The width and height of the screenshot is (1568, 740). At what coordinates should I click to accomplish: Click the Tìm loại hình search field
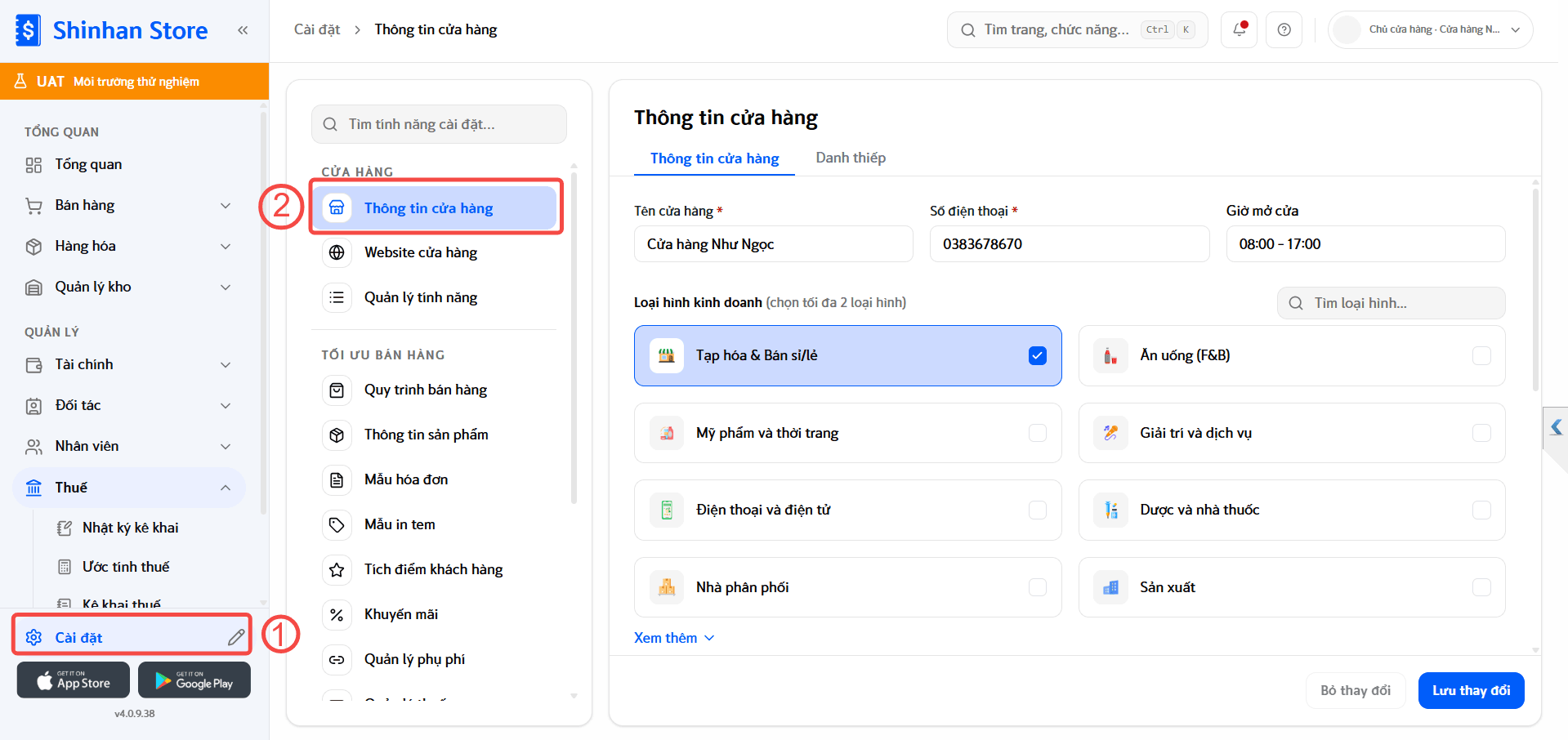(1391, 303)
